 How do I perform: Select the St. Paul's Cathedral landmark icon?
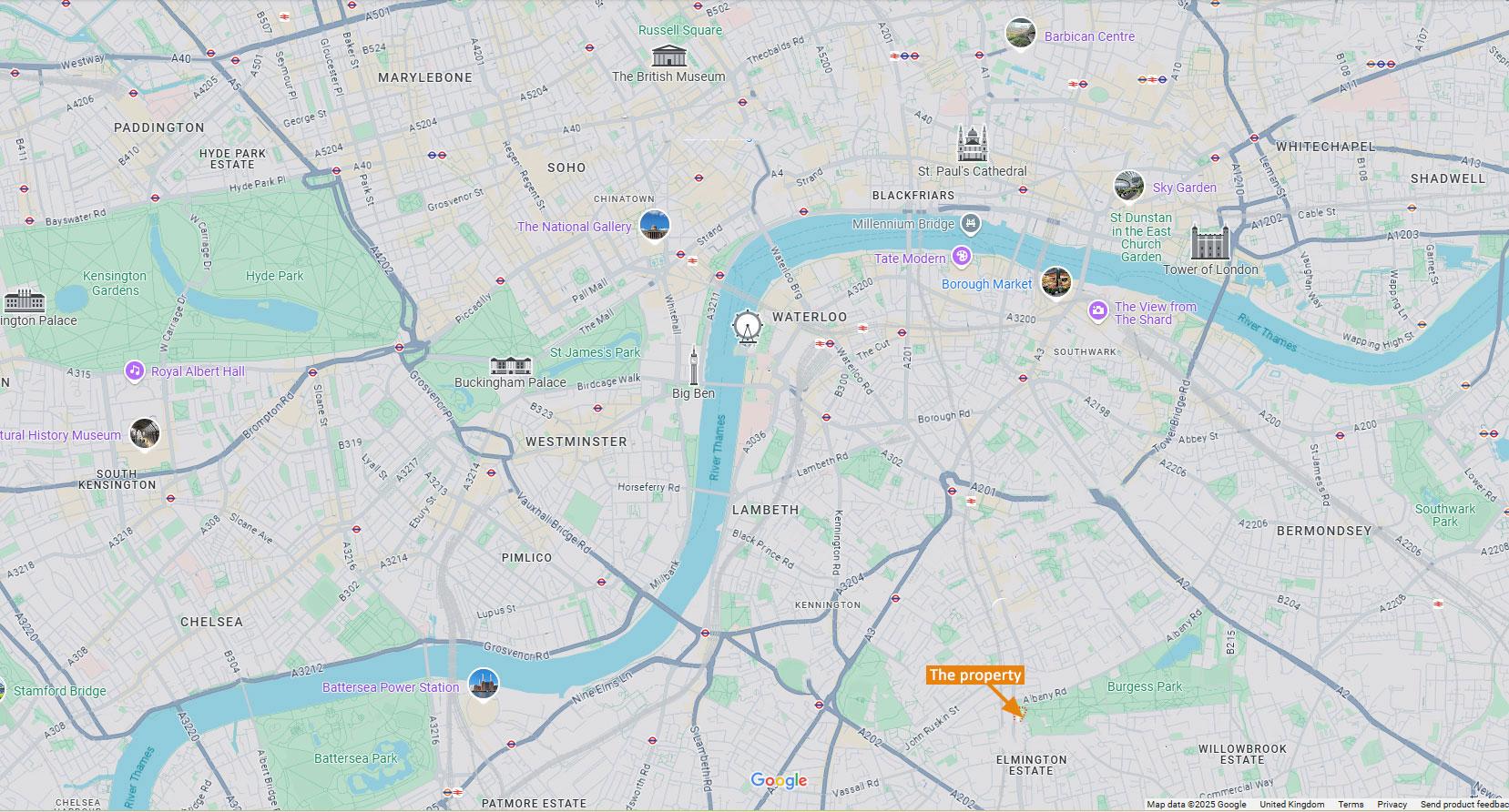pyautogui.click(x=973, y=143)
